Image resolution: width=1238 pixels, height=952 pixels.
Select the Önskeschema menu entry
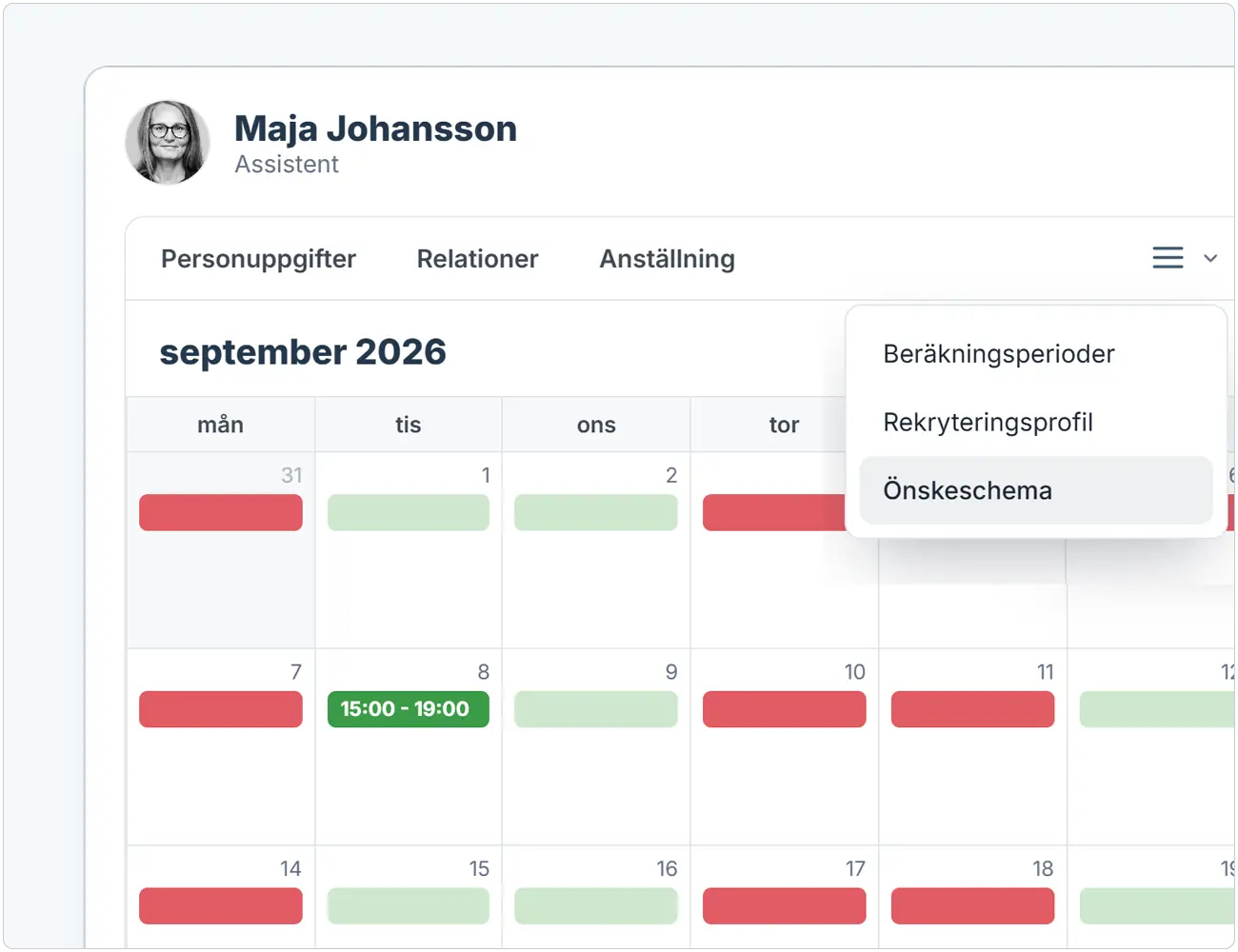pos(1035,490)
